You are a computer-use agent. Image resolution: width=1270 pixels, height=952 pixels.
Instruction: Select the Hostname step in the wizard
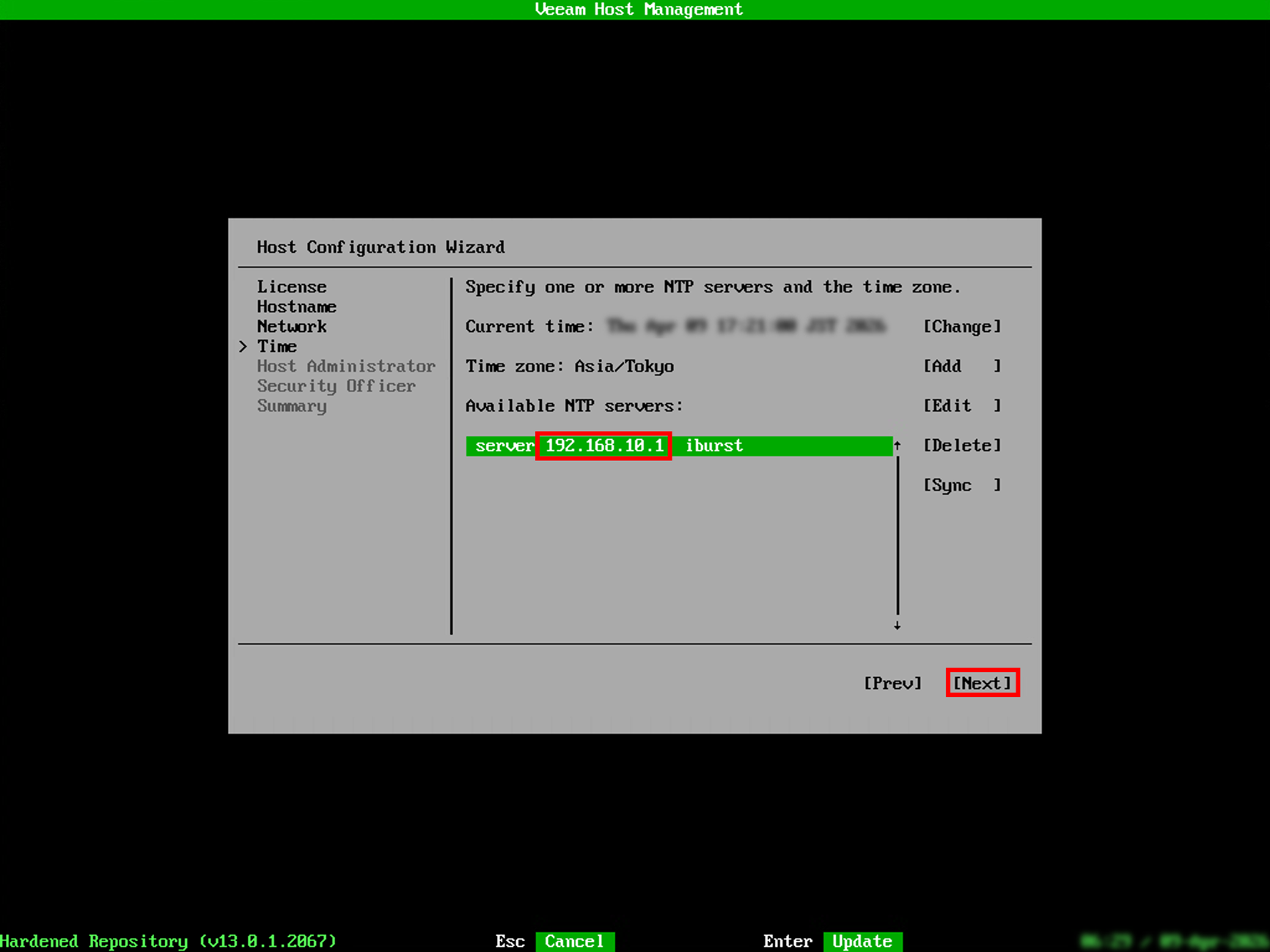296,306
